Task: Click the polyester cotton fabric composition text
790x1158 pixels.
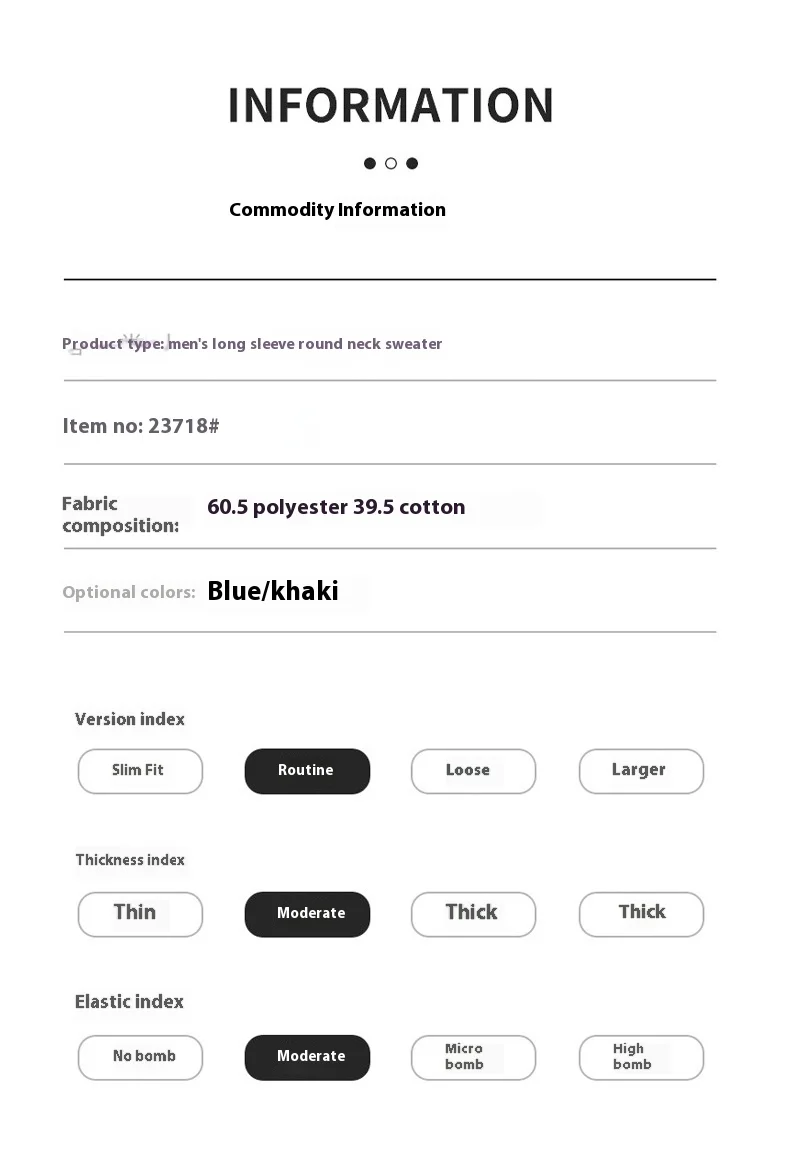Action: click(x=336, y=507)
